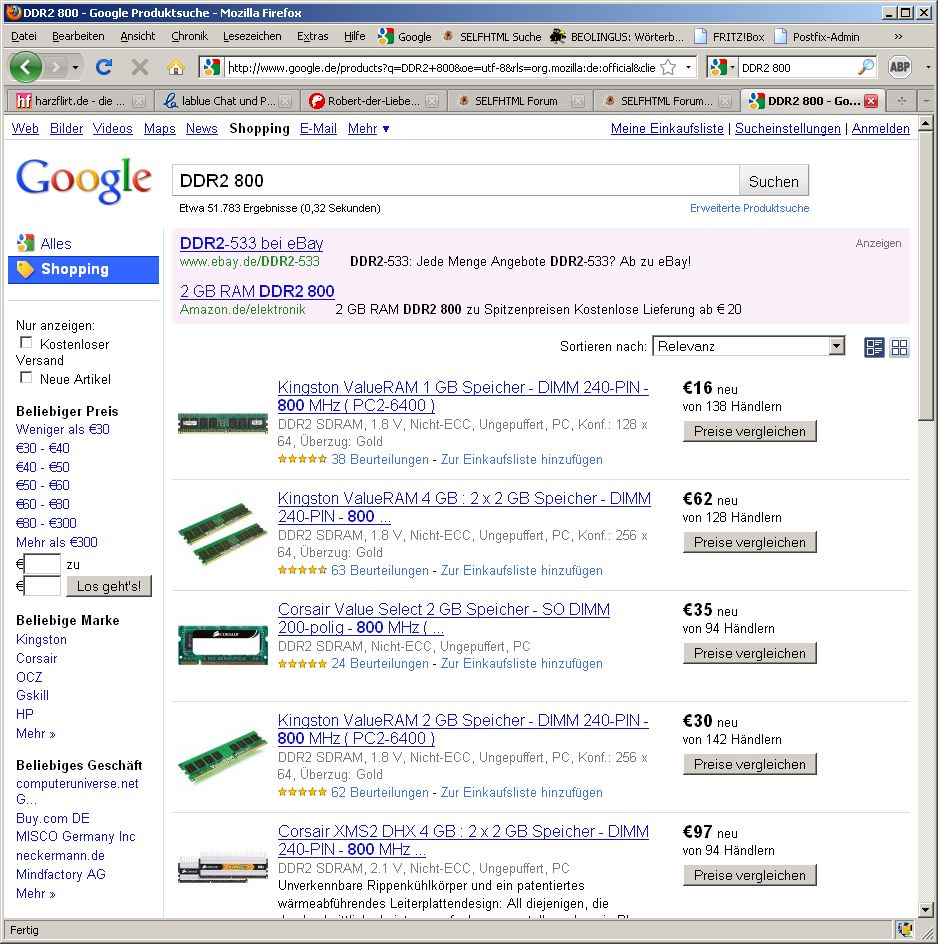Reload the page with the refresh icon

(103, 67)
